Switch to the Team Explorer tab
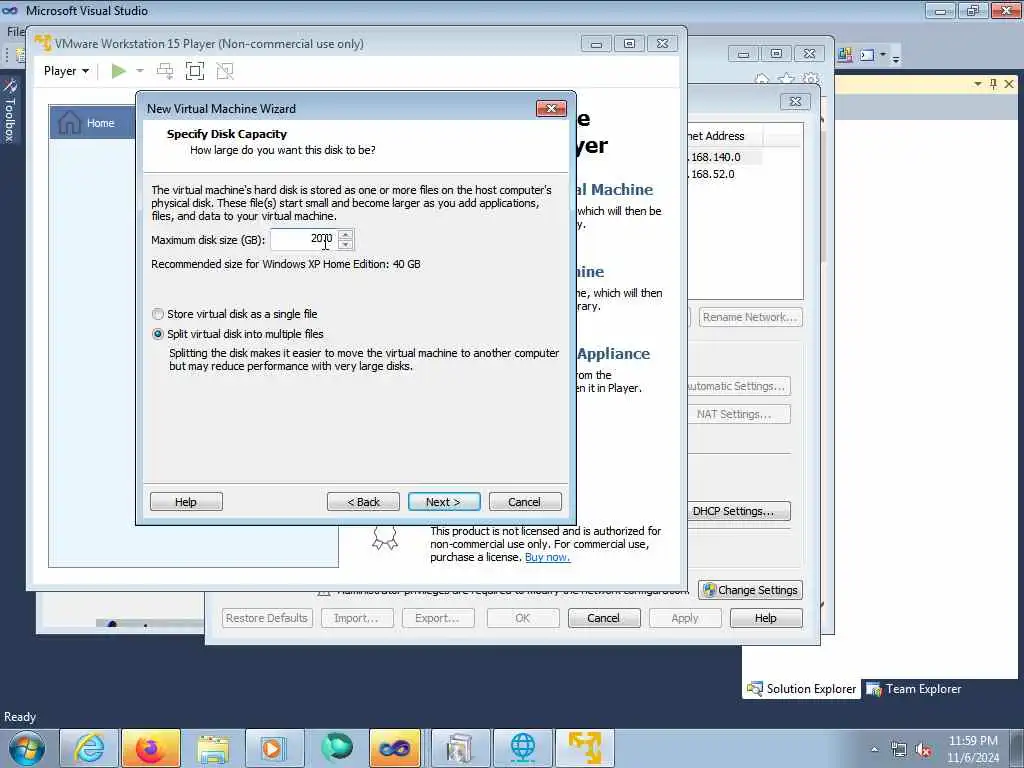Viewport: 1024px width, 768px height. click(x=914, y=689)
